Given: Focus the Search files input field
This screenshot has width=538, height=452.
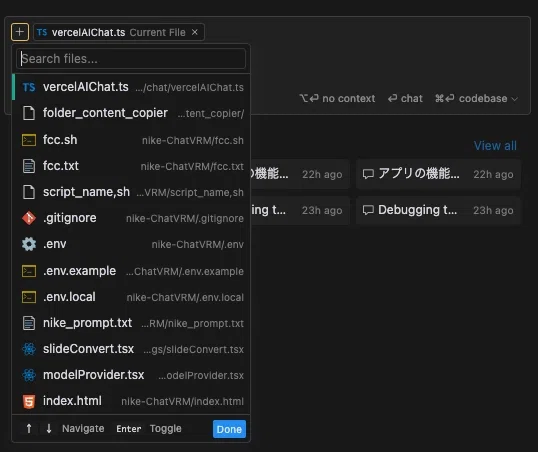Looking at the screenshot, I should pyautogui.click(x=131, y=59).
